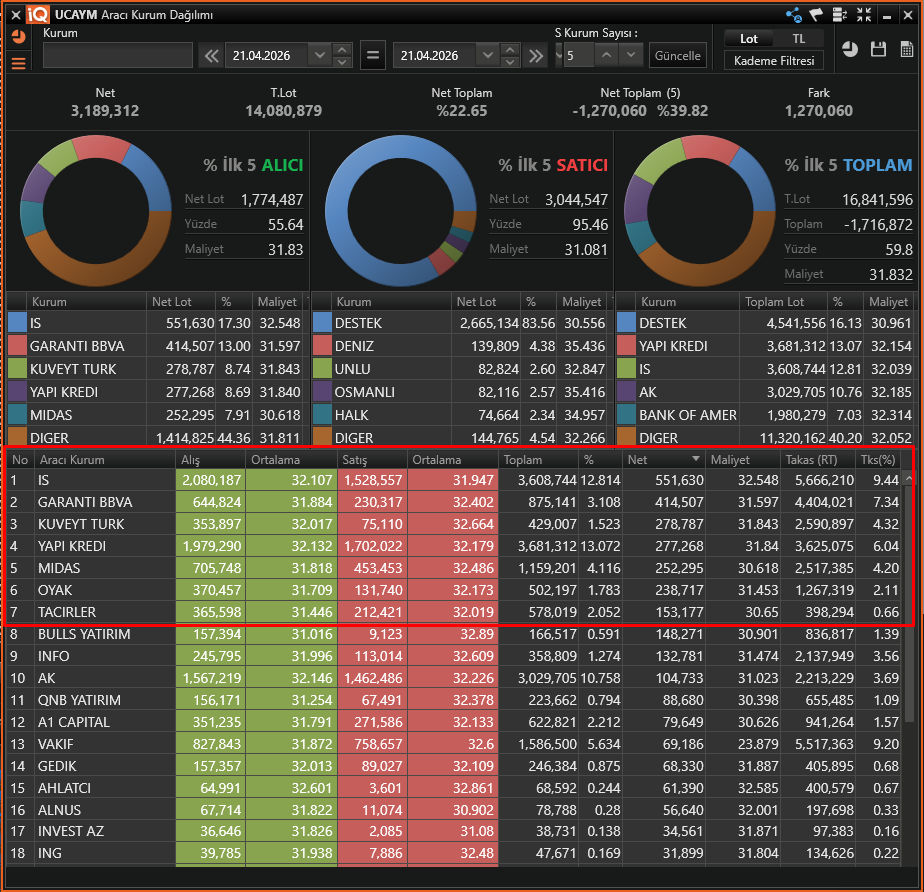Click the flag icon in title bar

click(x=816, y=15)
